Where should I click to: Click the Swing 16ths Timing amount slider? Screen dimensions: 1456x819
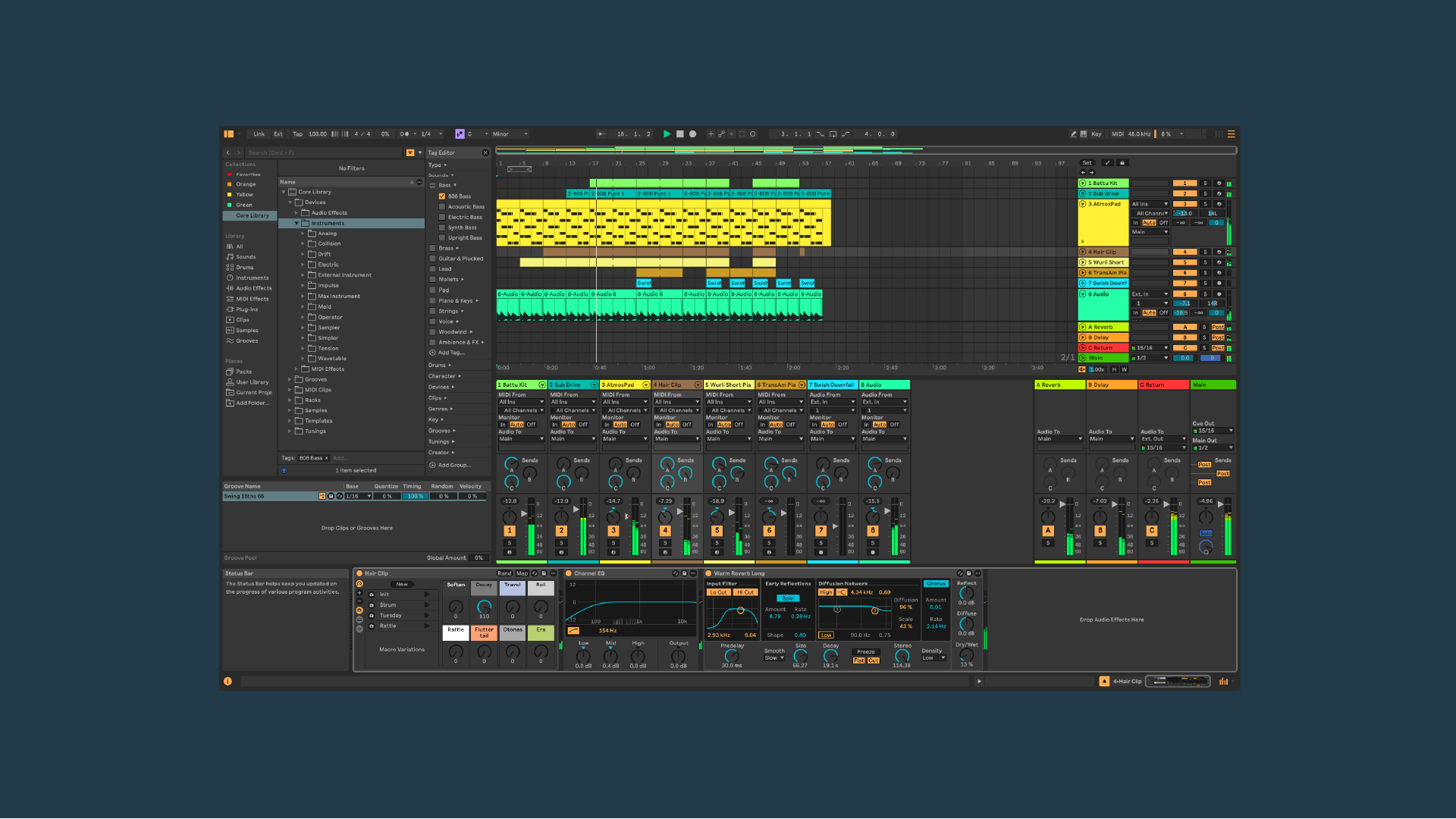[x=415, y=497]
